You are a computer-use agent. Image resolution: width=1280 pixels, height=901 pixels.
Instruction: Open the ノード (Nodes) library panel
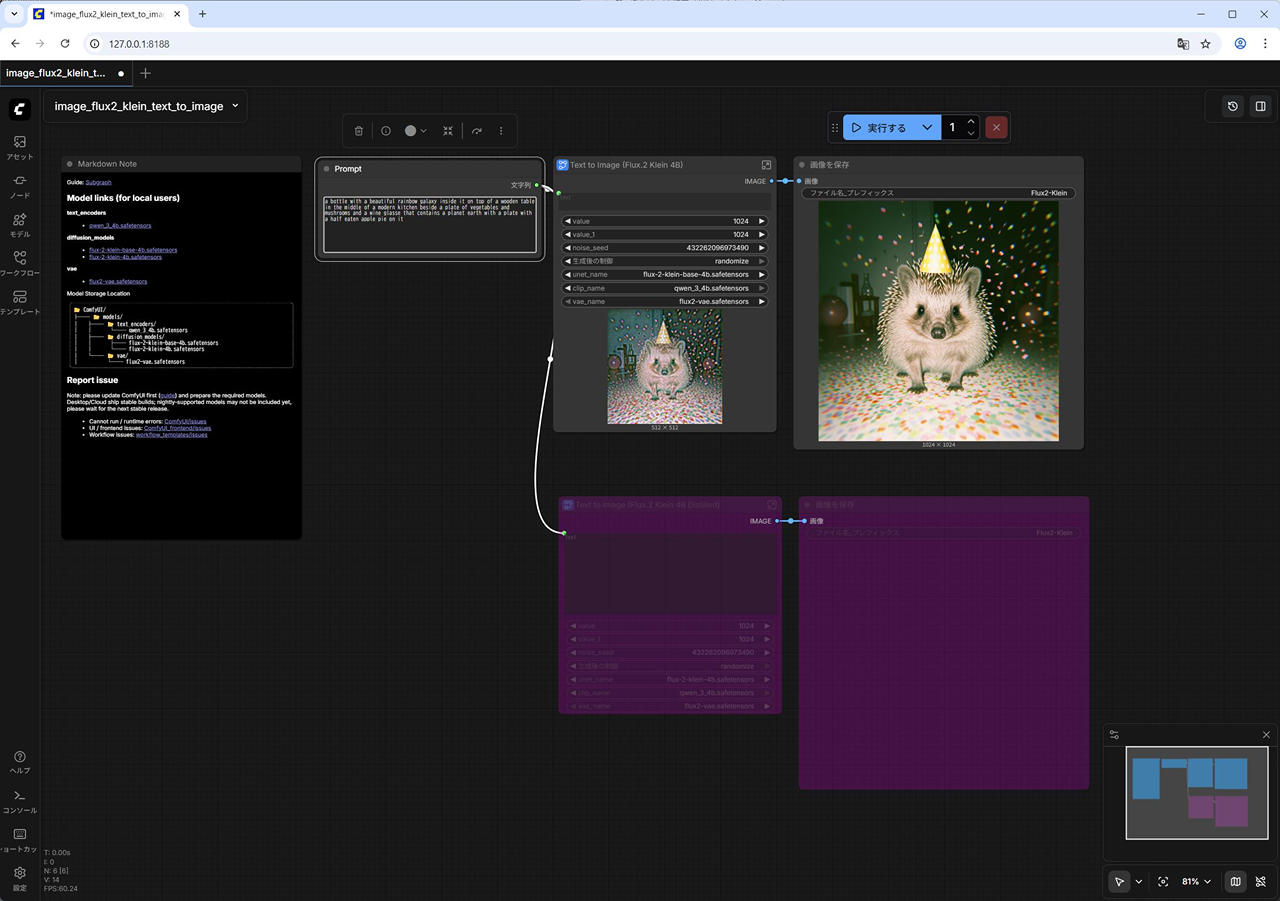click(20, 186)
